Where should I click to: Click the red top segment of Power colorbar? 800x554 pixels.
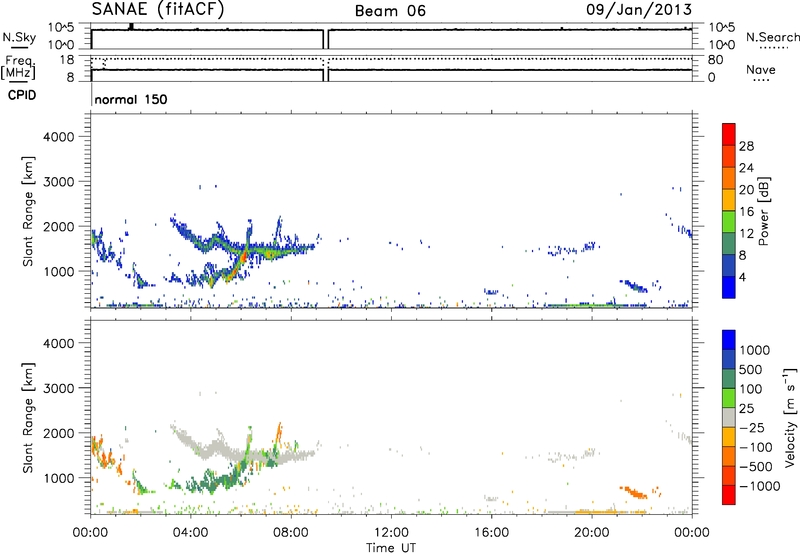click(x=729, y=135)
